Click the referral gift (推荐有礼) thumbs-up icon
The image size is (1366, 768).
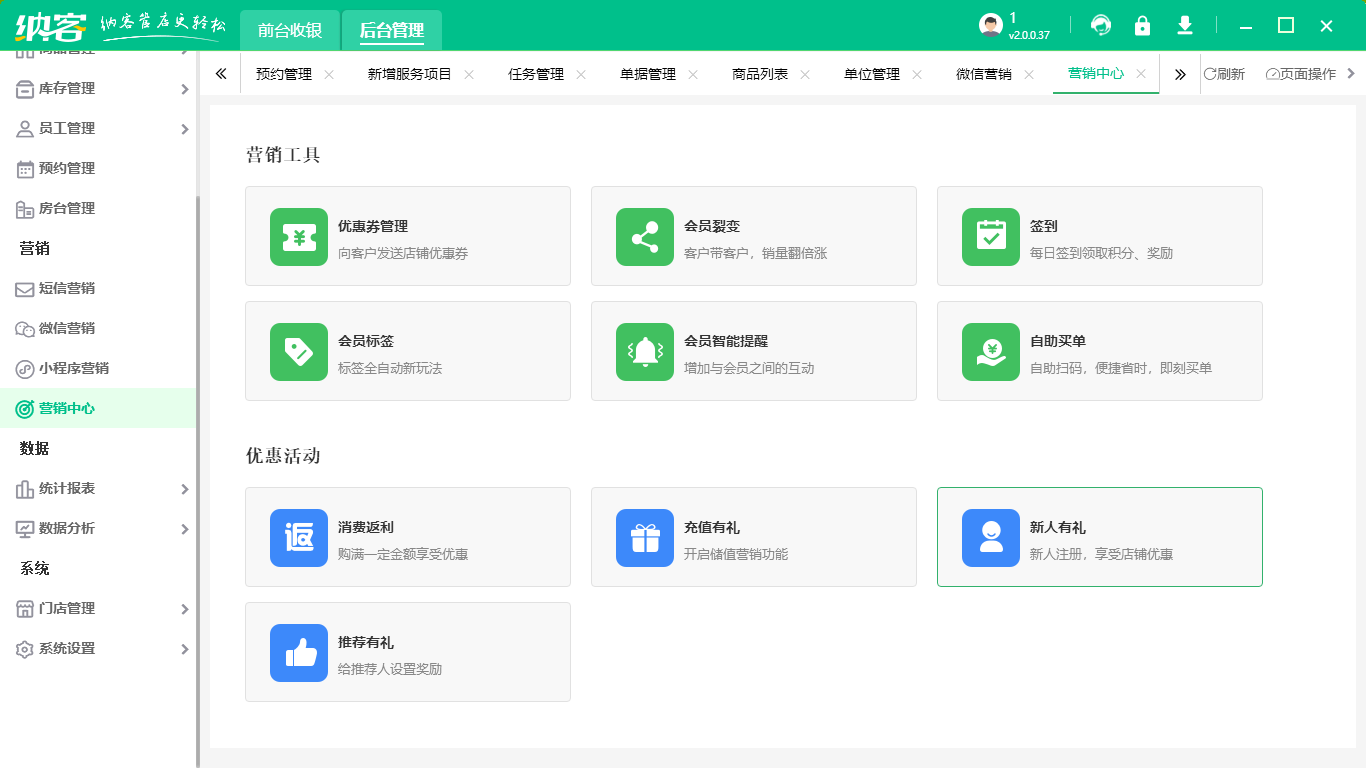tap(299, 653)
